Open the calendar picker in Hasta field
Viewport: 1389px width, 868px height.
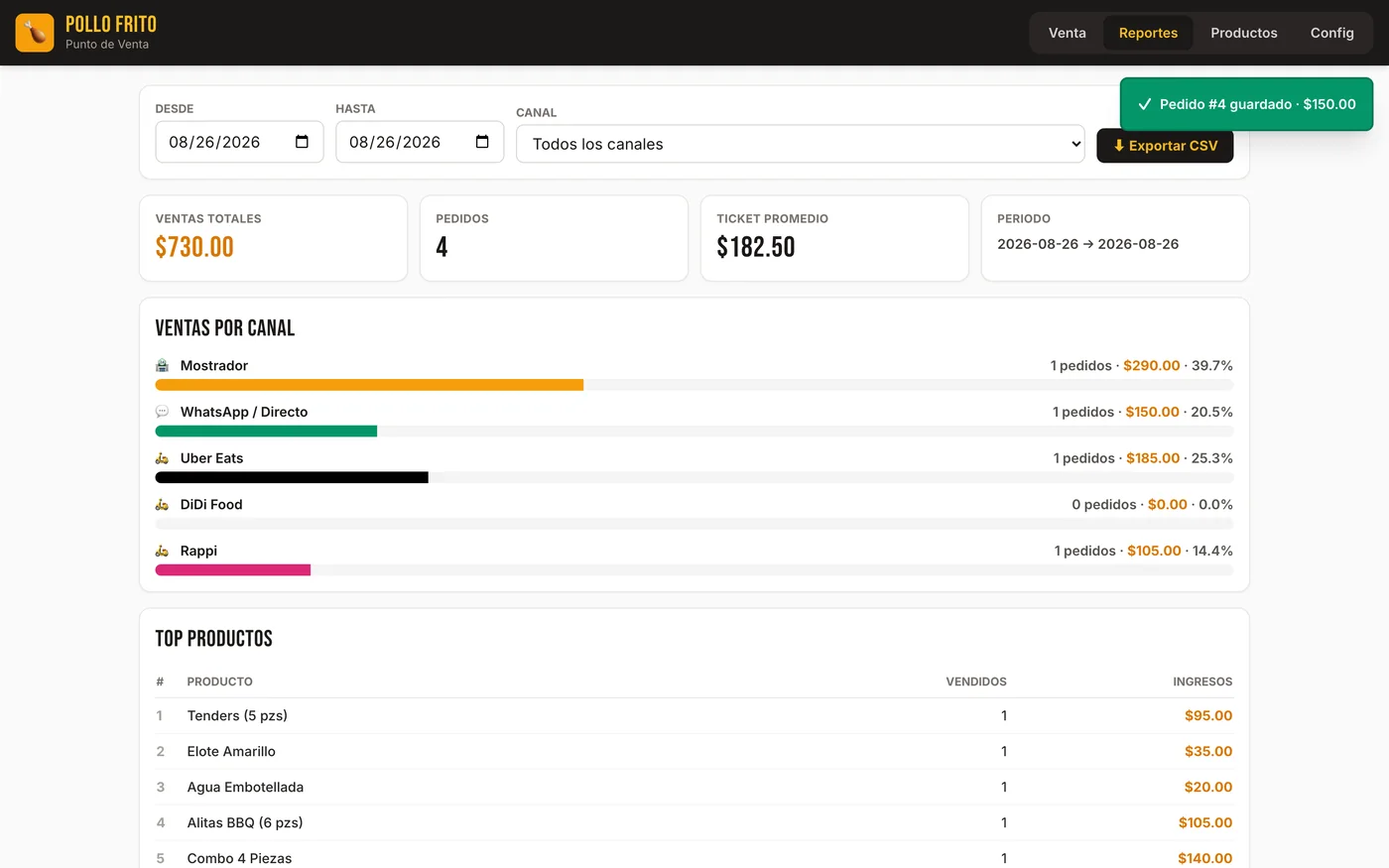(x=483, y=142)
